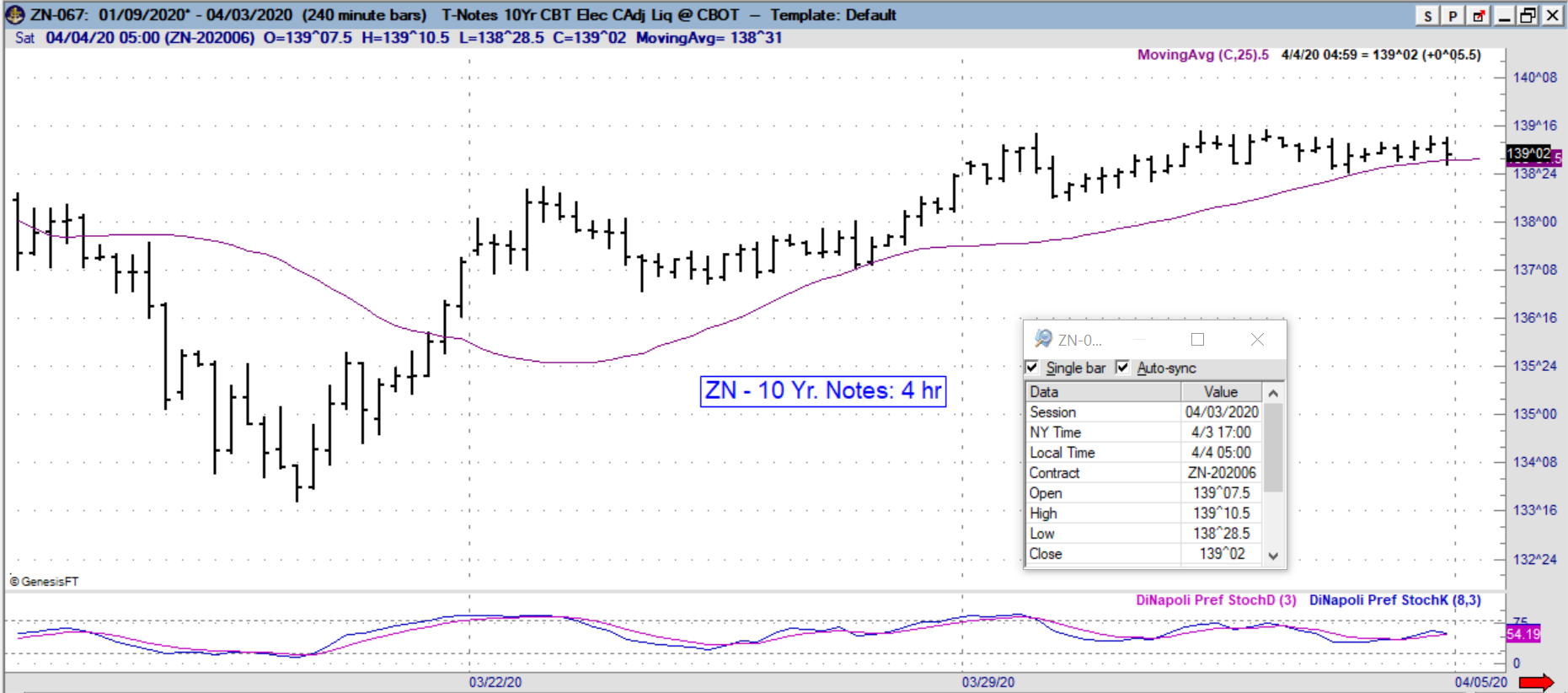
Task: Click the red arrow at bottom right of chart
Action: (1537, 683)
